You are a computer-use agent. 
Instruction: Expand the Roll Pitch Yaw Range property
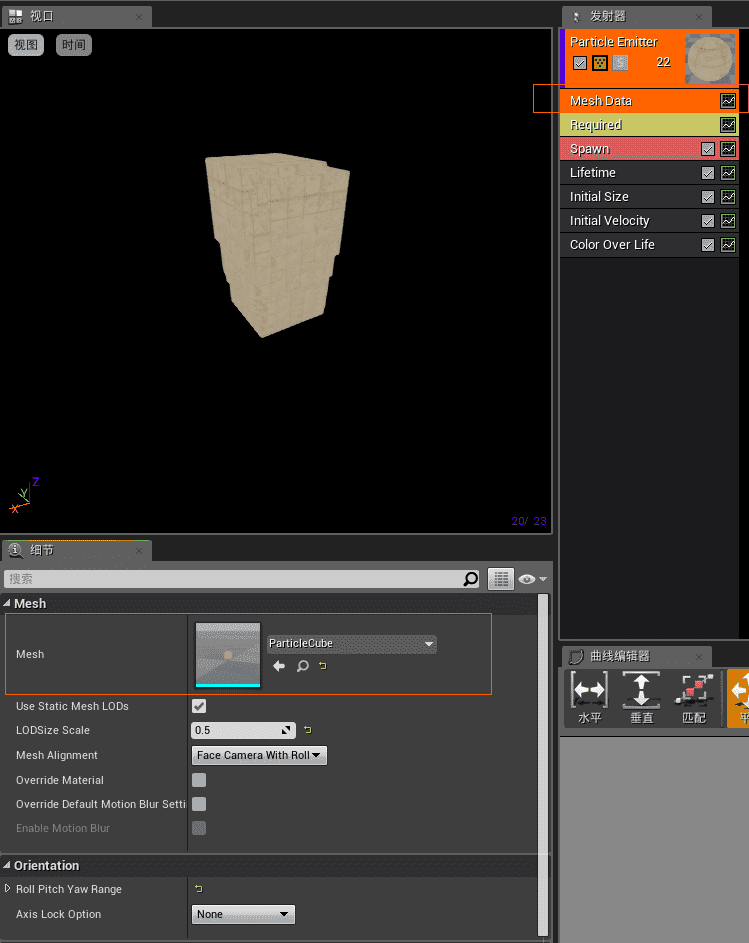pyautogui.click(x=8, y=889)
